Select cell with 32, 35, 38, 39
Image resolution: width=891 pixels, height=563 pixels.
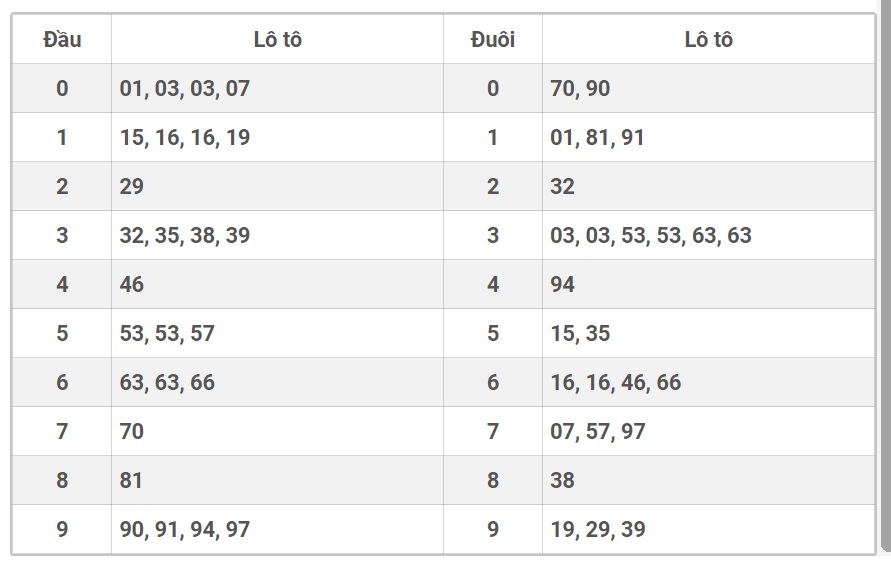pyautogui.click(x=277, y=235)
